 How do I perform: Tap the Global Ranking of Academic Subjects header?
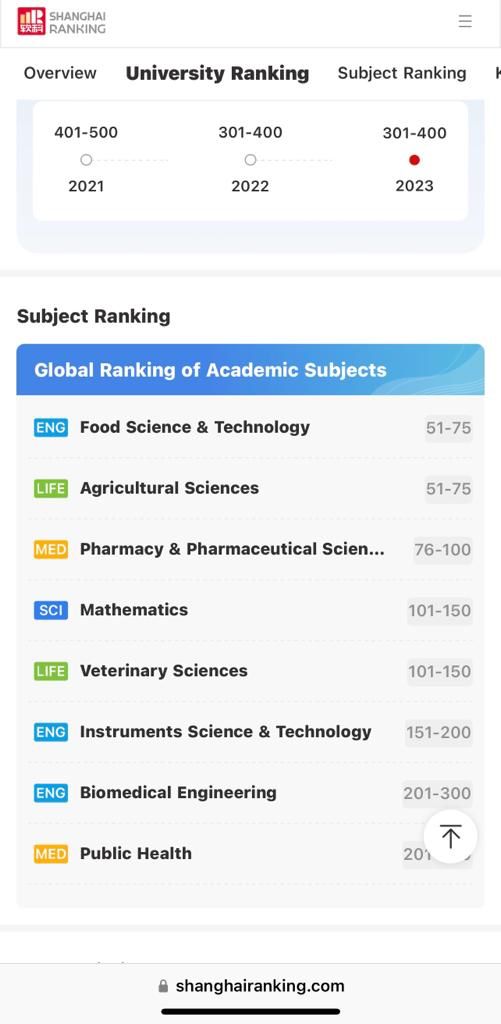tap(250, 370)
